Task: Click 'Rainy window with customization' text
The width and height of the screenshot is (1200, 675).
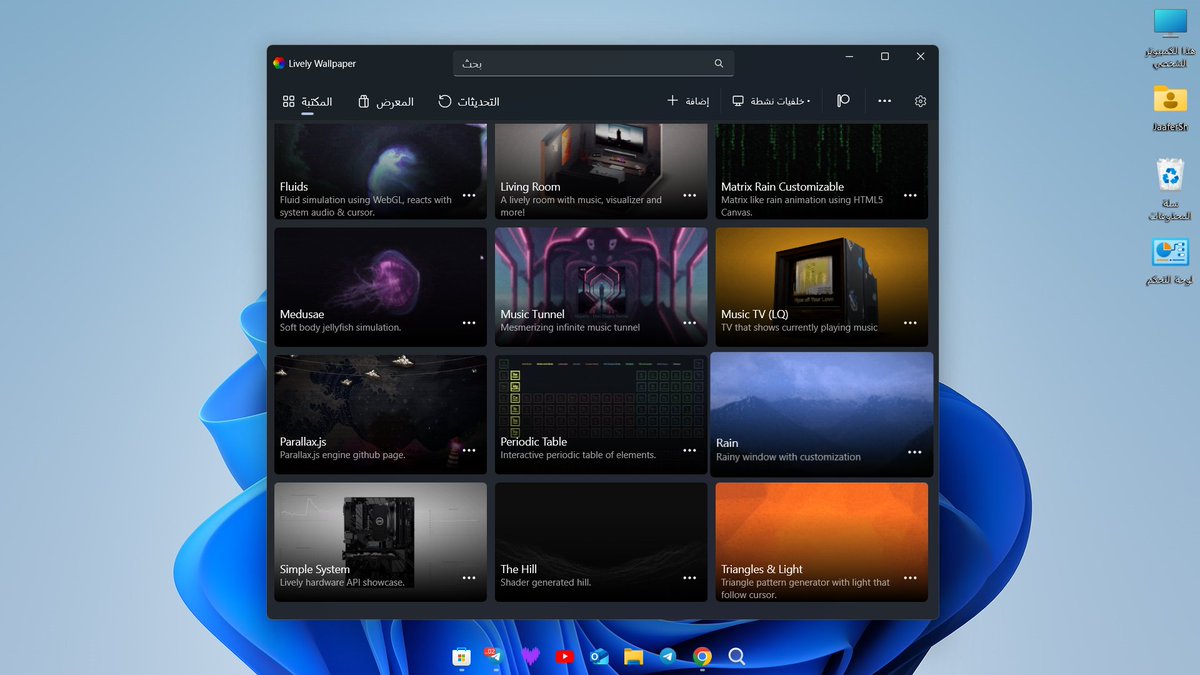Action: pyautogui.click(x=788, y=457)
